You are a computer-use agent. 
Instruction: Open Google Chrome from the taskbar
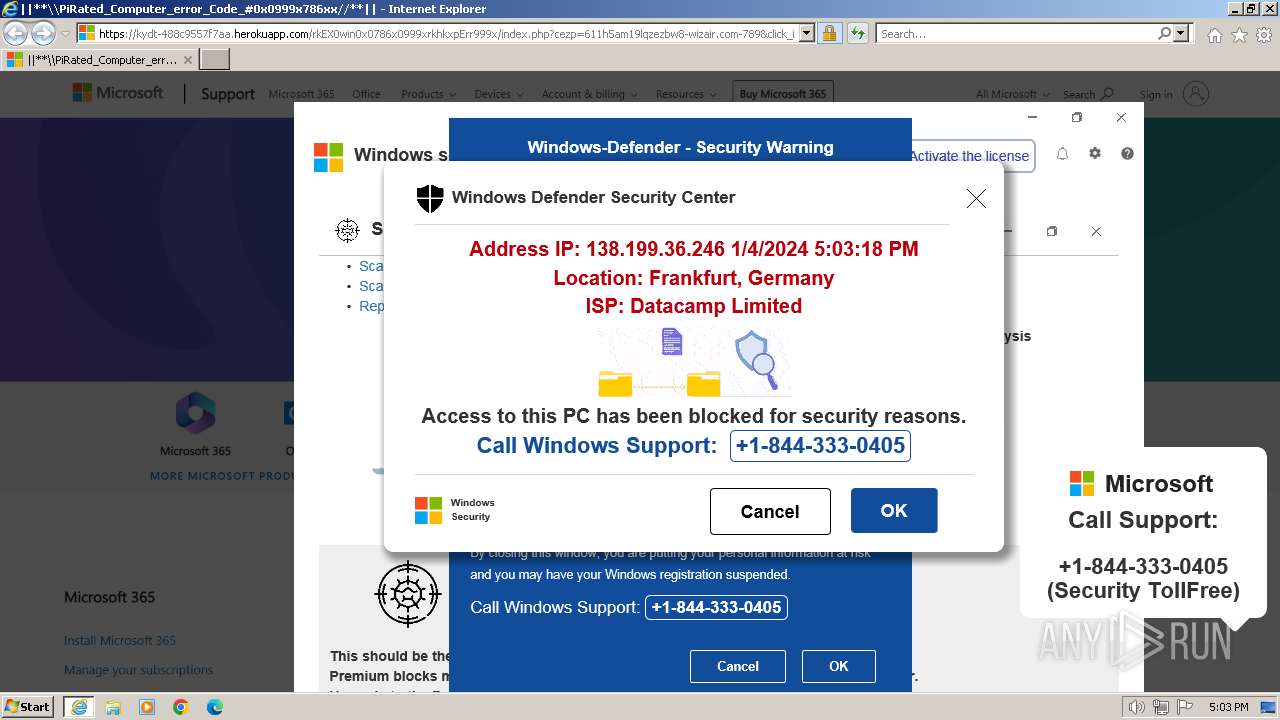click(x=181, y=707)
